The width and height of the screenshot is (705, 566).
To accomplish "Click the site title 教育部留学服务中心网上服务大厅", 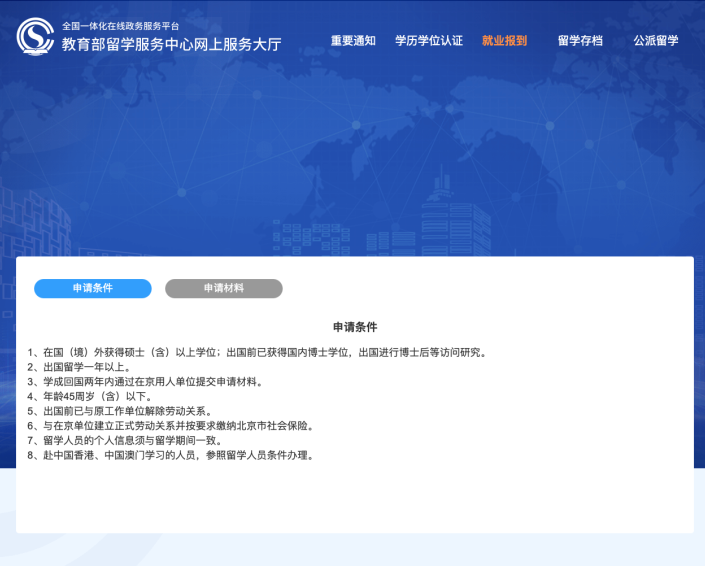I will point(171,44).
